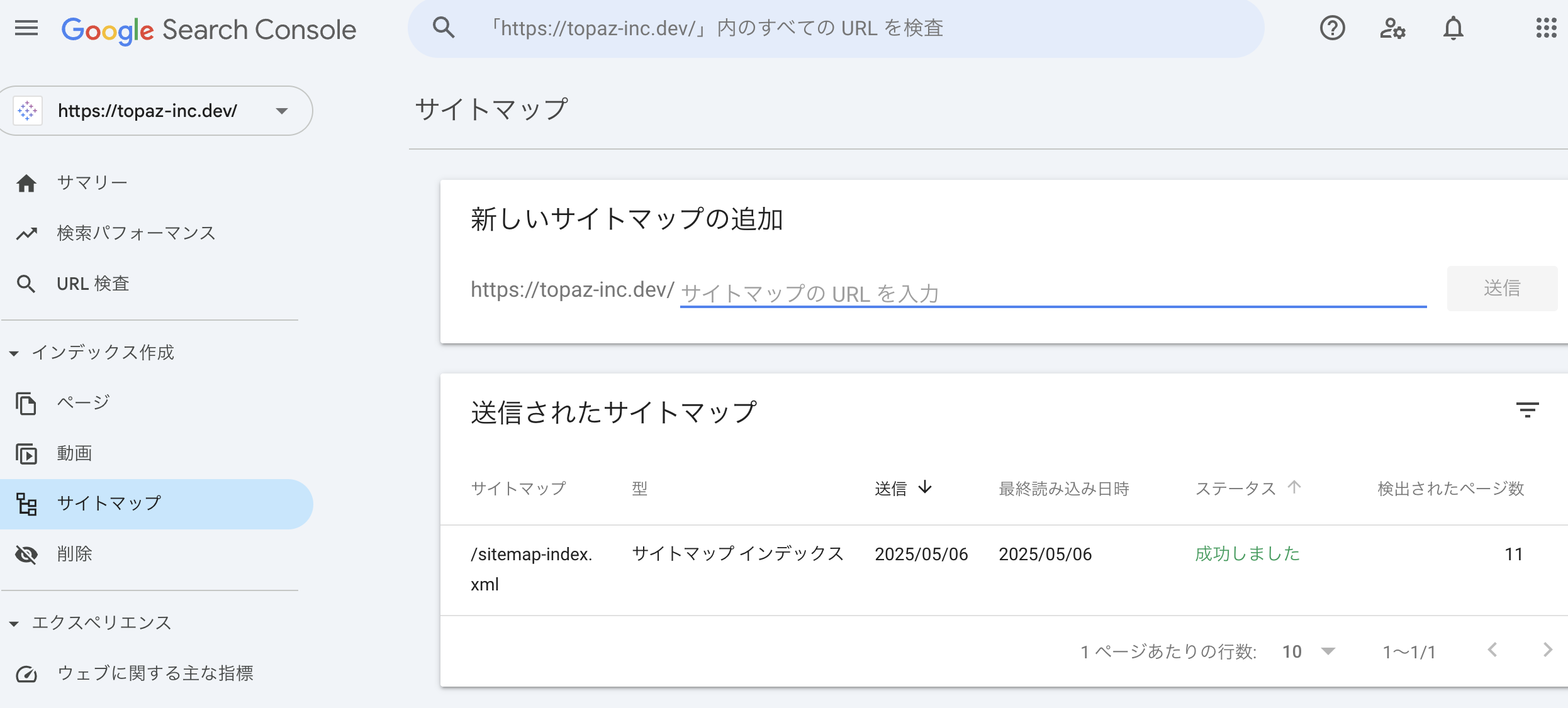1568x708 pixels.
Task: Sort by 型 column header
Action: click(640, 489)
